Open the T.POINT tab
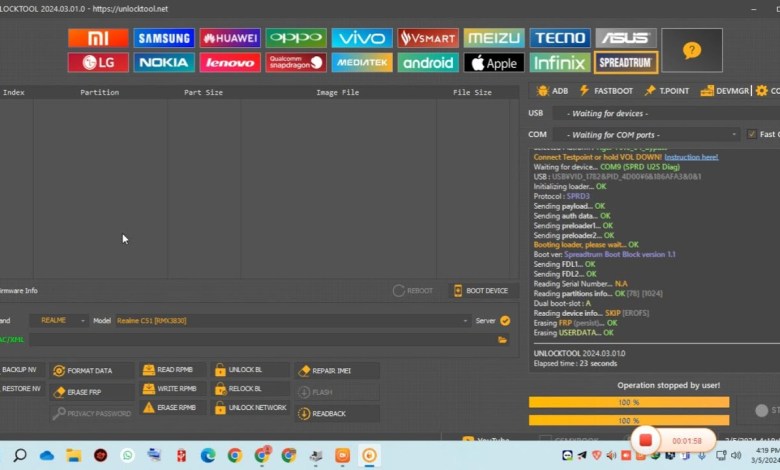Viewport: 780px width, 470px height. [x=667, y=91]
